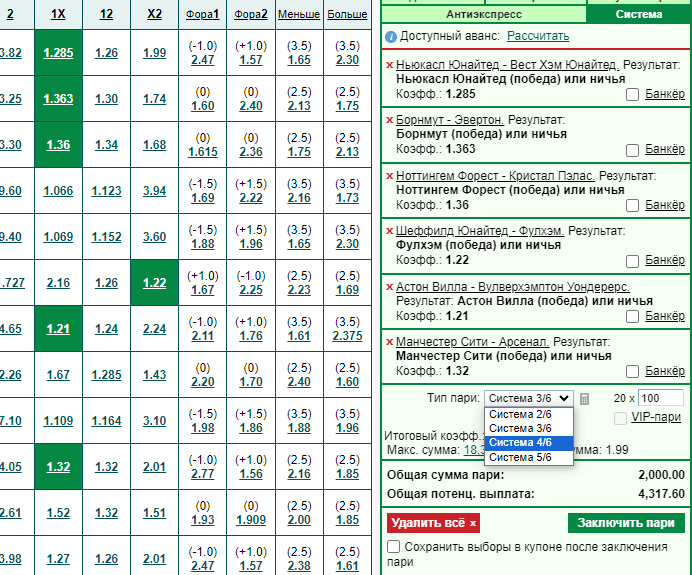Open the Ноттингем Форест - Кристал Пэлас link
Viewport: 692px width, 575px height.
coord(495,176)
